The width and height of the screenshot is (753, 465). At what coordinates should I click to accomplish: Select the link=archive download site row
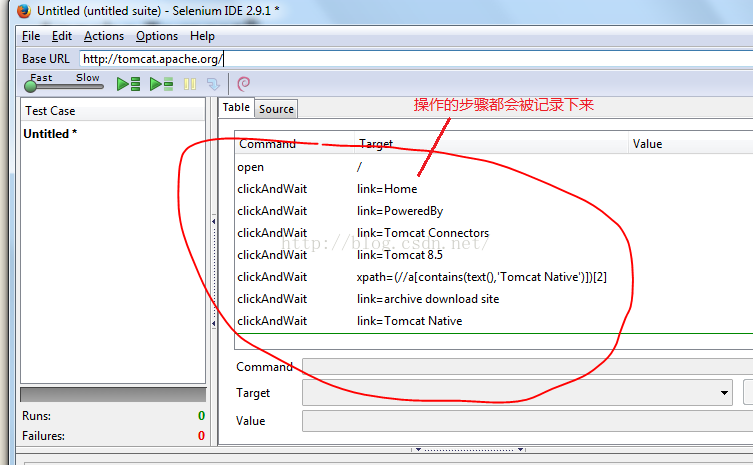click(494, 299)
